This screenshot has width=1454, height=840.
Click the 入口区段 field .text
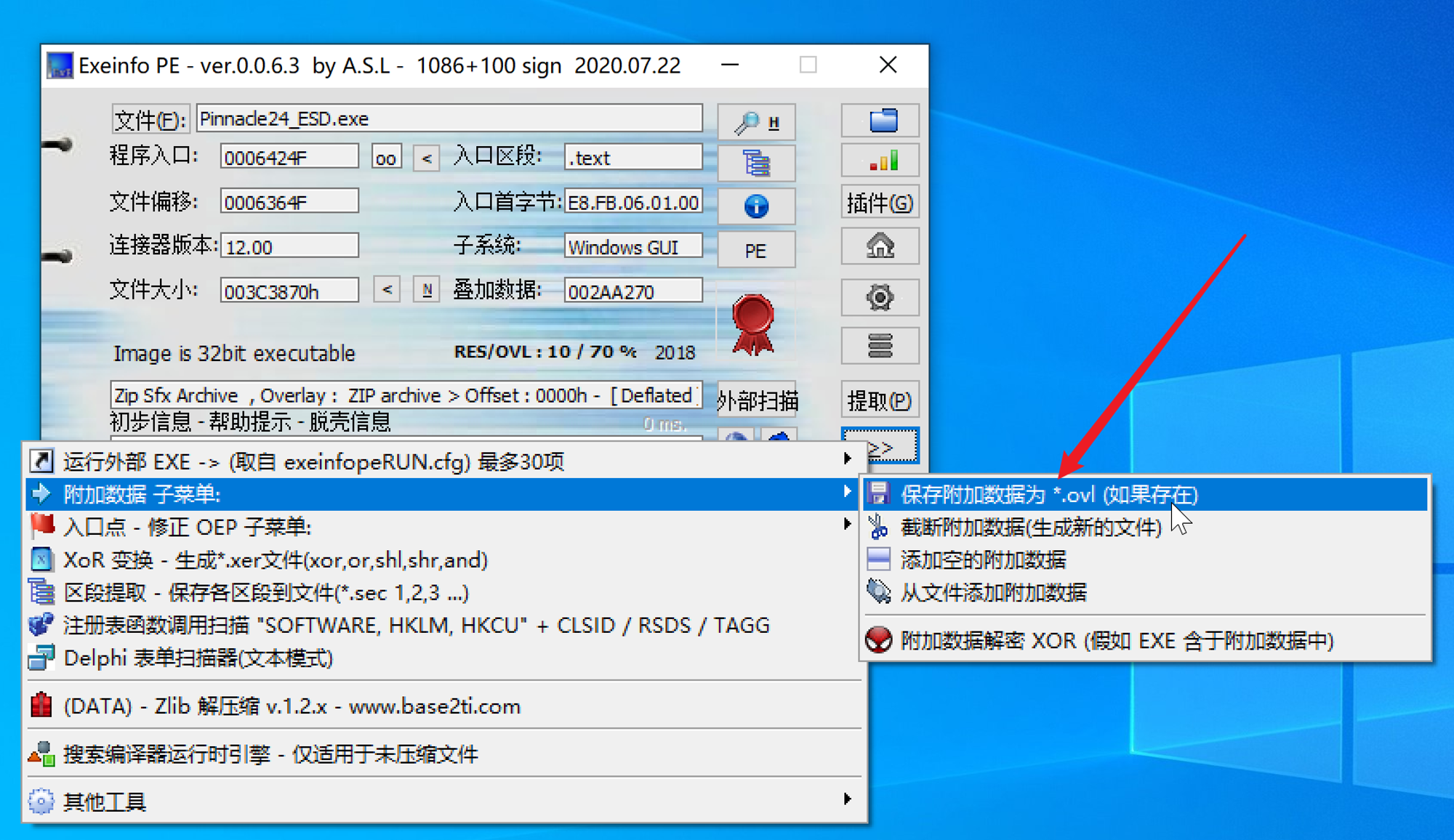pos(633,157)
